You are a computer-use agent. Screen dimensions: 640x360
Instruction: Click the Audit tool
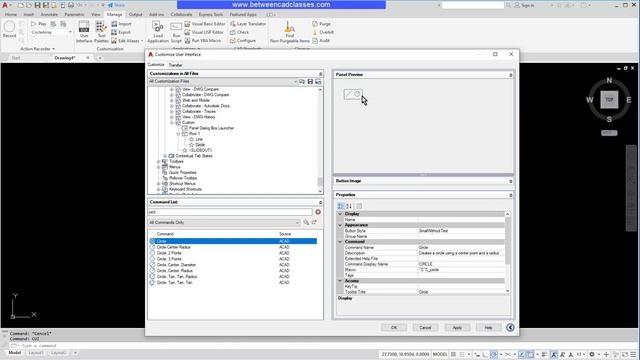point(321,41)
